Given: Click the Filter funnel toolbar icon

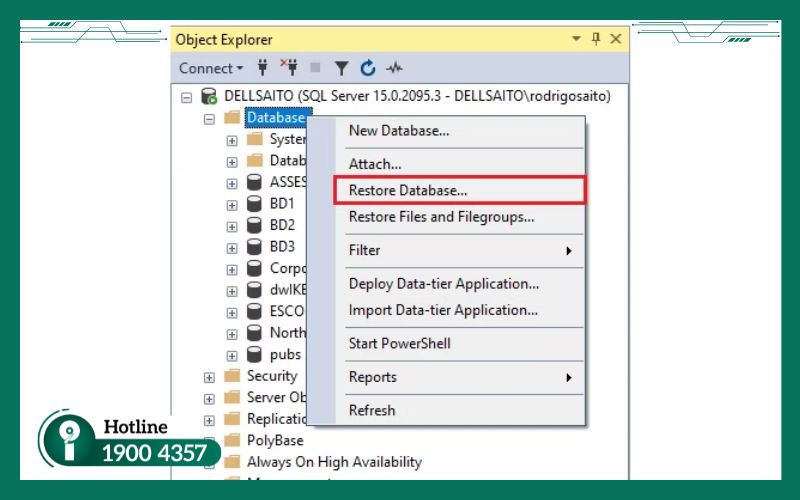Looking at the screenshot, I should [x=341, y=68].
